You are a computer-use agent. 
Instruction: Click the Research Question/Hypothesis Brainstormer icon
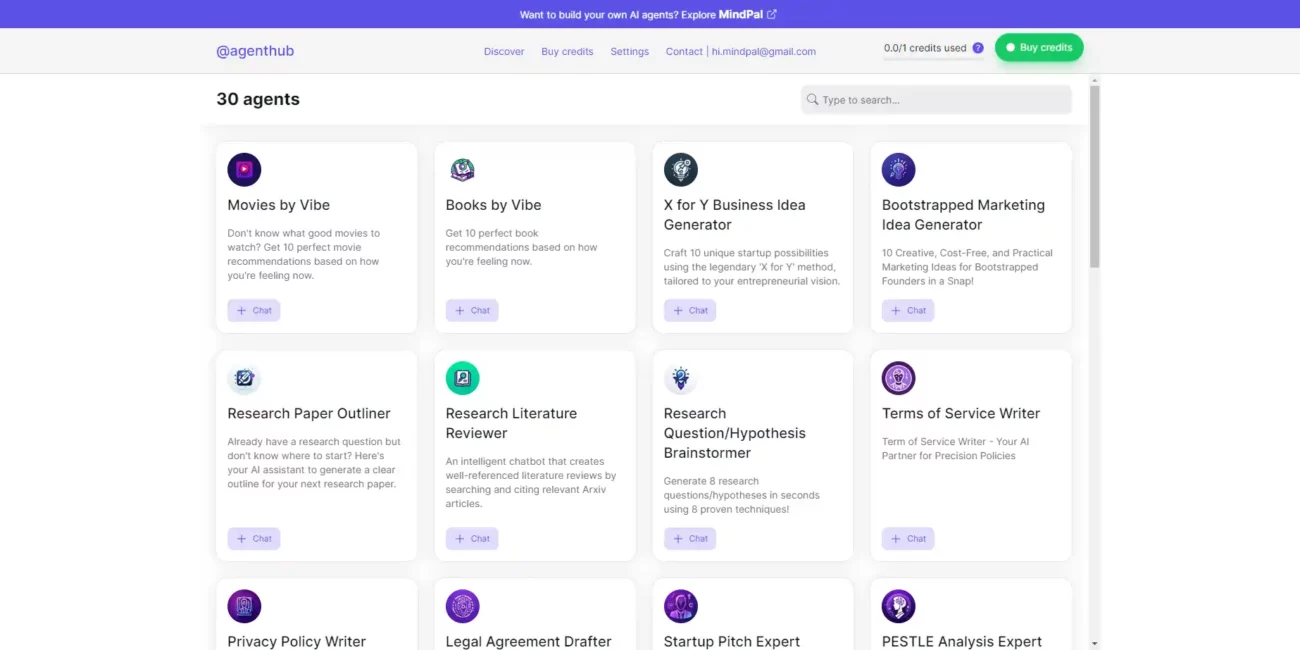681,378
